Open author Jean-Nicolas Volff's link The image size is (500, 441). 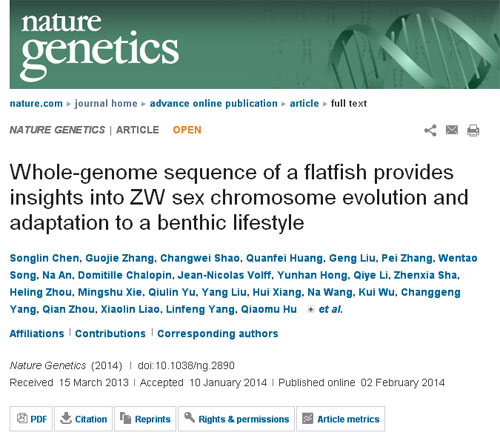click(x=224, y=275)
